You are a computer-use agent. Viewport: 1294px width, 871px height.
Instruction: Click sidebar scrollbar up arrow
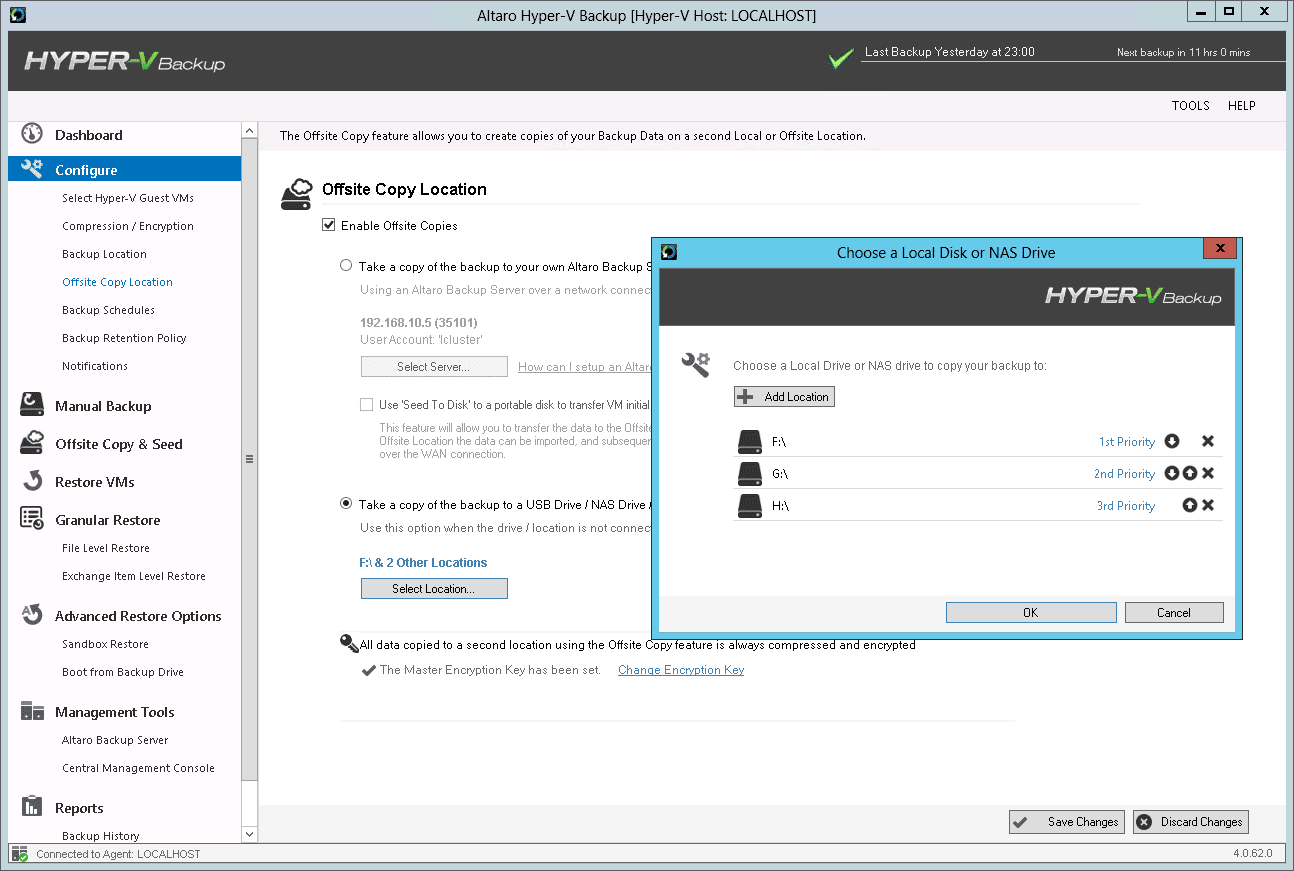249,131
